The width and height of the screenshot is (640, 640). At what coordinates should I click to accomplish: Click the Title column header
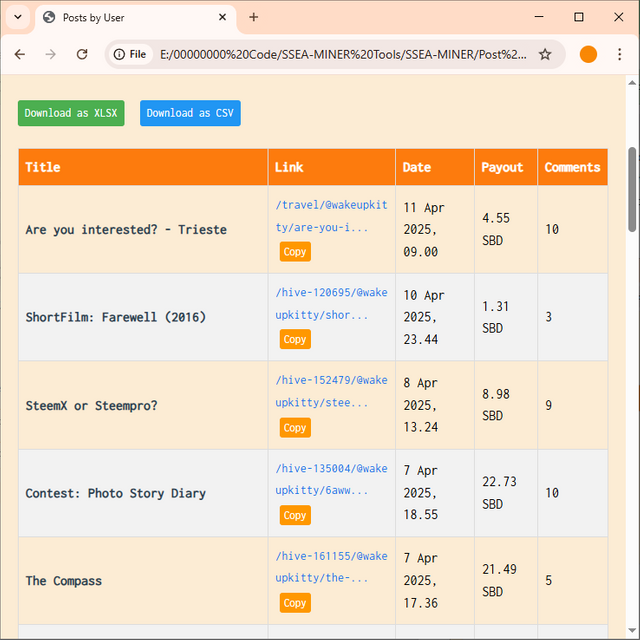[x=143, y=167]
